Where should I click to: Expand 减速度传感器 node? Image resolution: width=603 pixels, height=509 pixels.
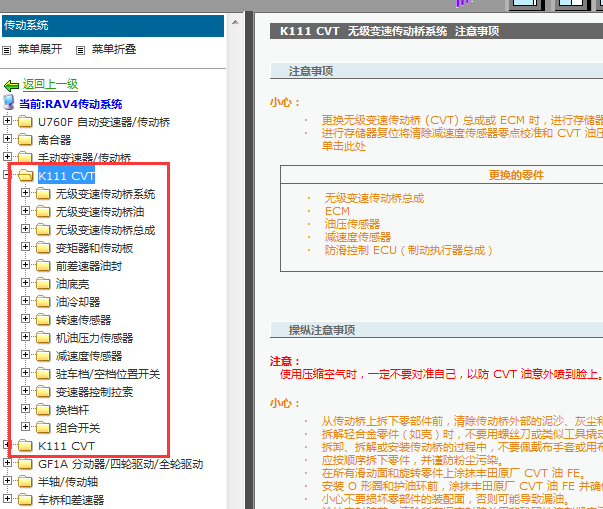(25, 354)
